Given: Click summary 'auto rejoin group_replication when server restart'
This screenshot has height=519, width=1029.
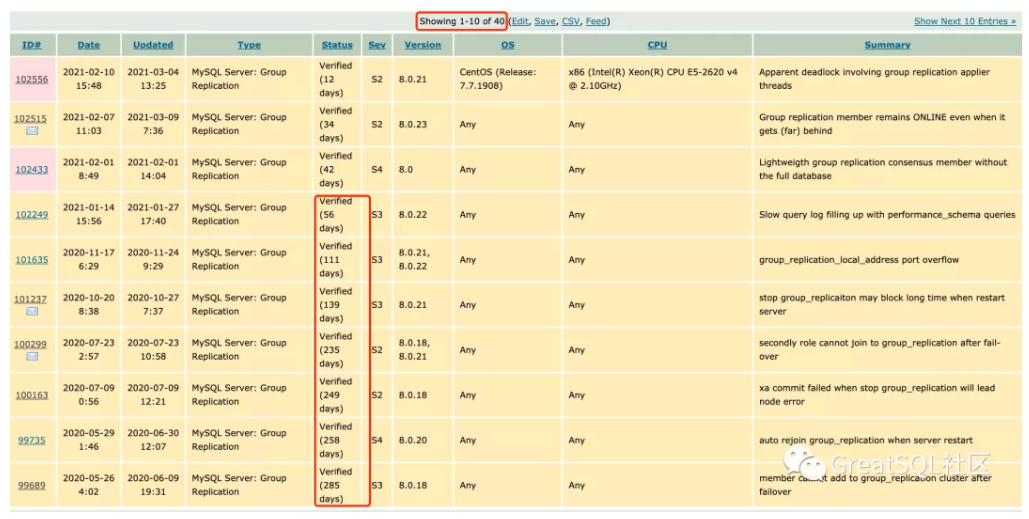Looking at the screenshot, I should pos(866,440).
